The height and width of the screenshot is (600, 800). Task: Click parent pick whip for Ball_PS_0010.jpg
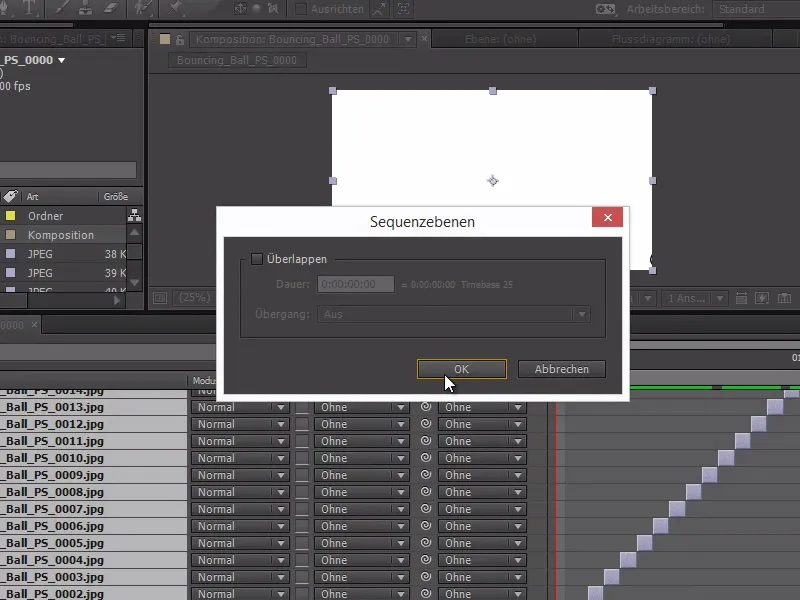point(426,458)
